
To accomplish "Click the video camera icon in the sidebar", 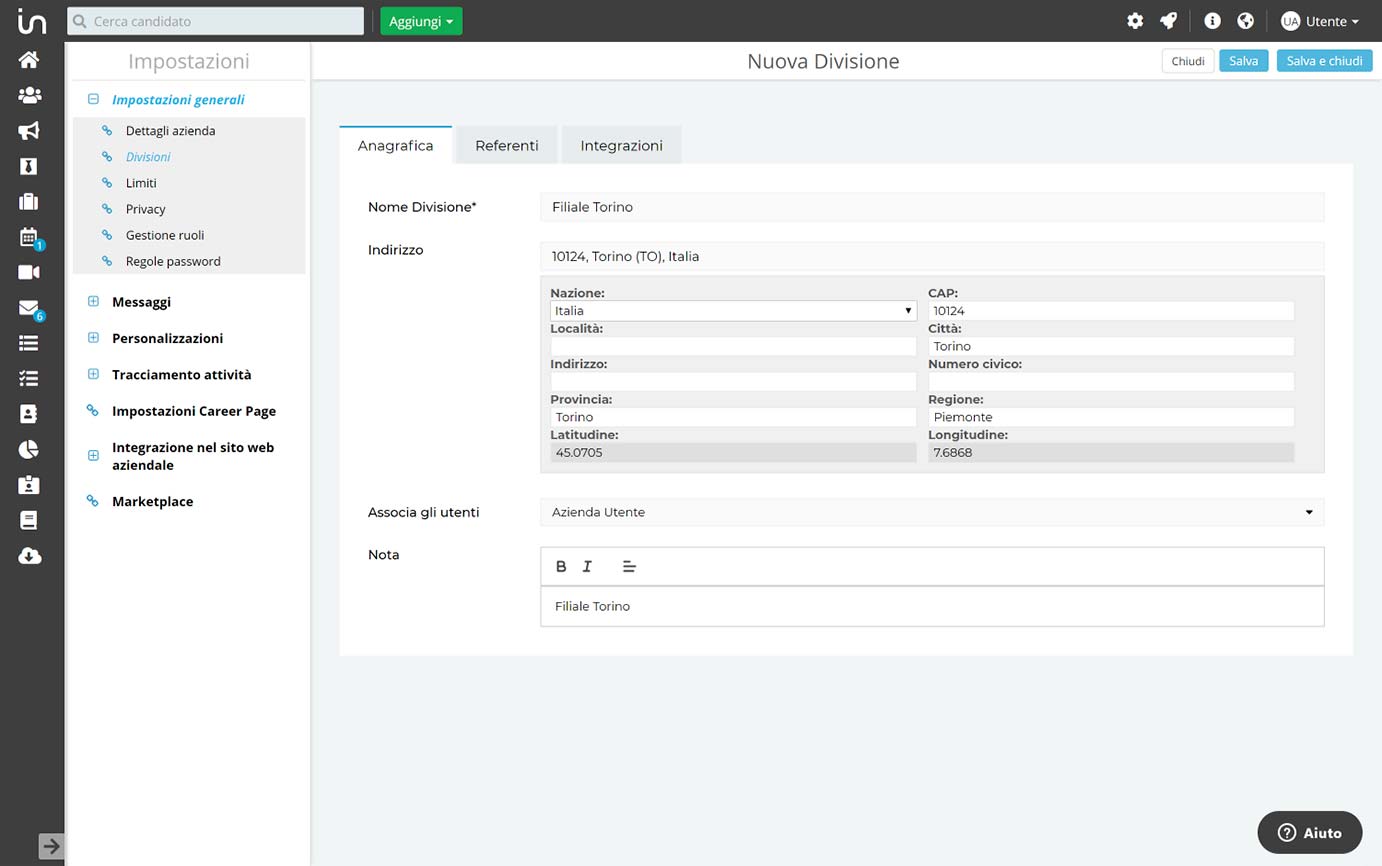I will [29, 272].
